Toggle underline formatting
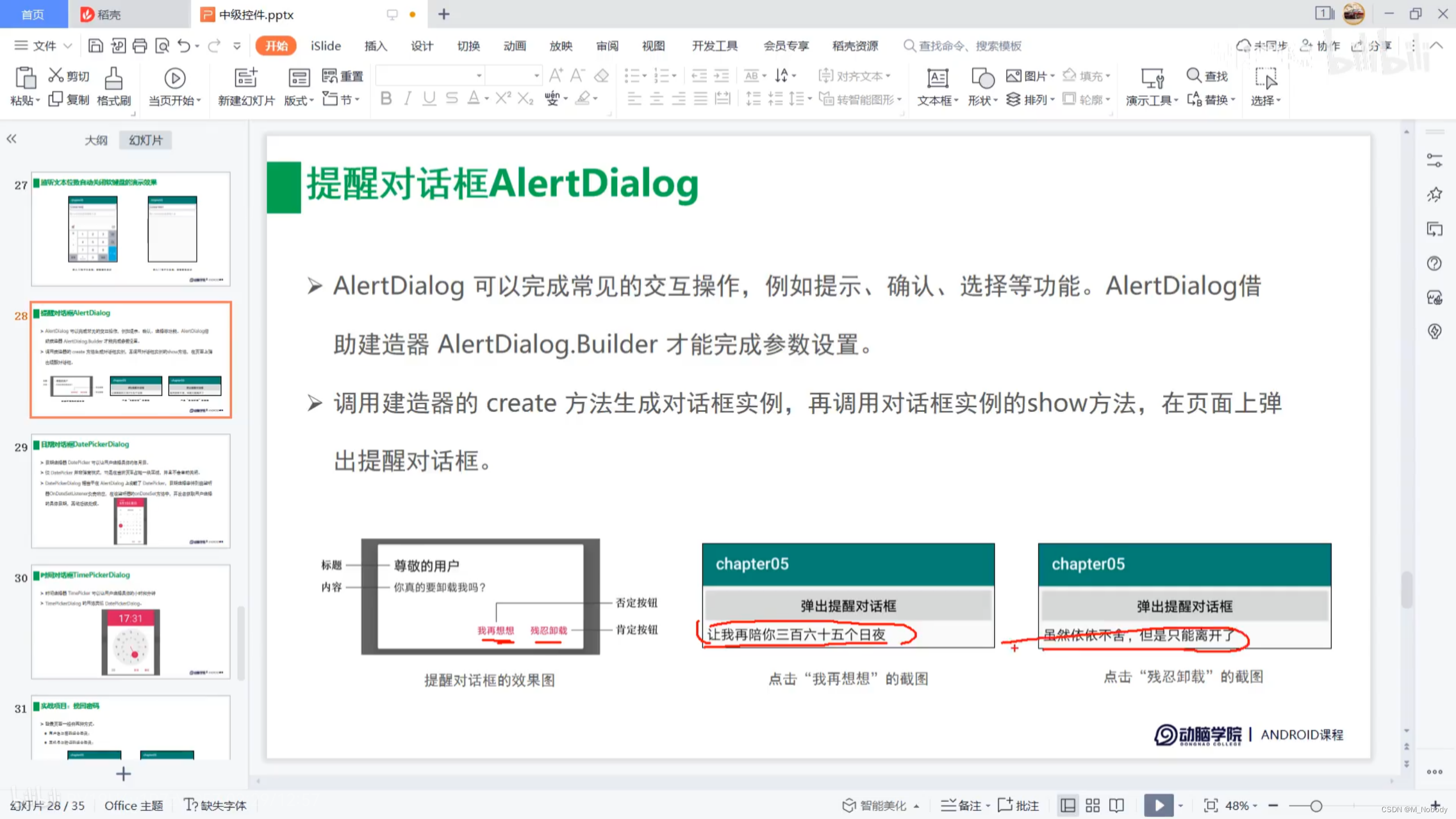 [429, 98]
